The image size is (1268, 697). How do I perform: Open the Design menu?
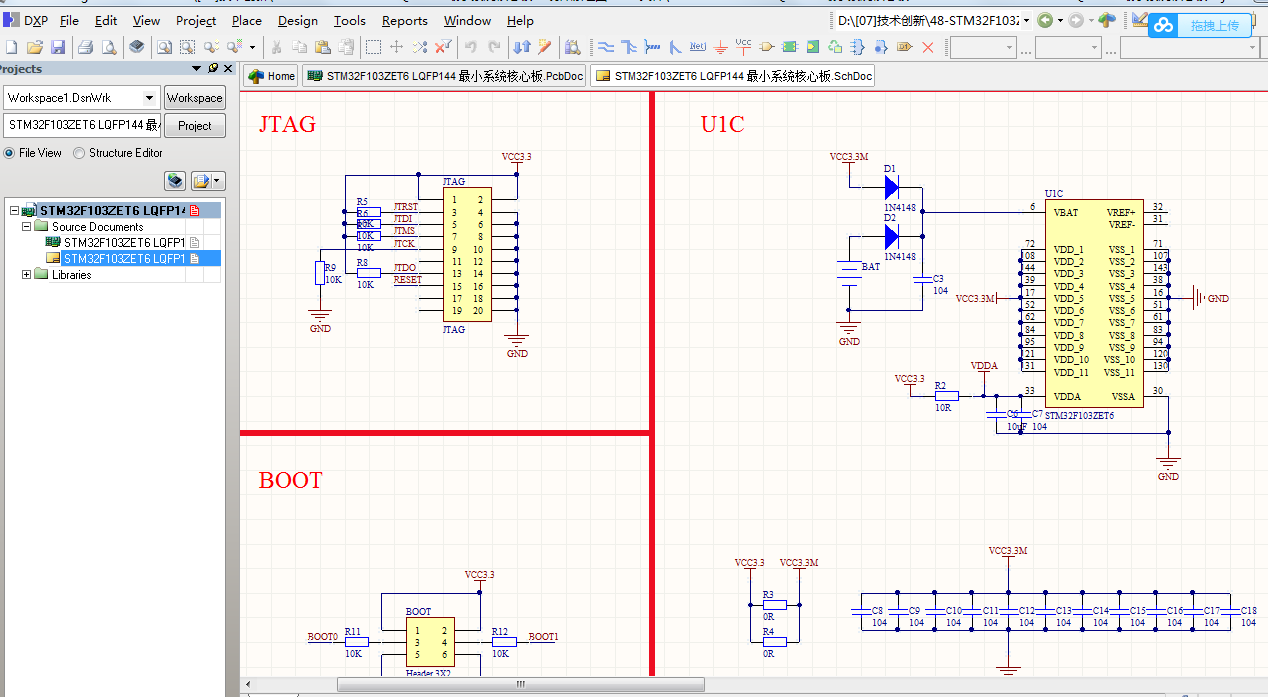coord(298,20)
